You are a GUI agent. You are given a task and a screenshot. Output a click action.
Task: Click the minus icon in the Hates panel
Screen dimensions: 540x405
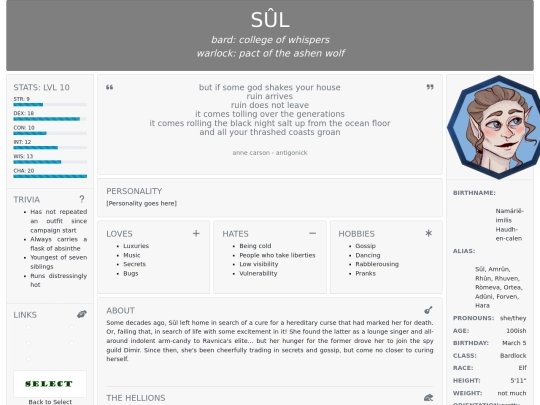pos(312,233)
